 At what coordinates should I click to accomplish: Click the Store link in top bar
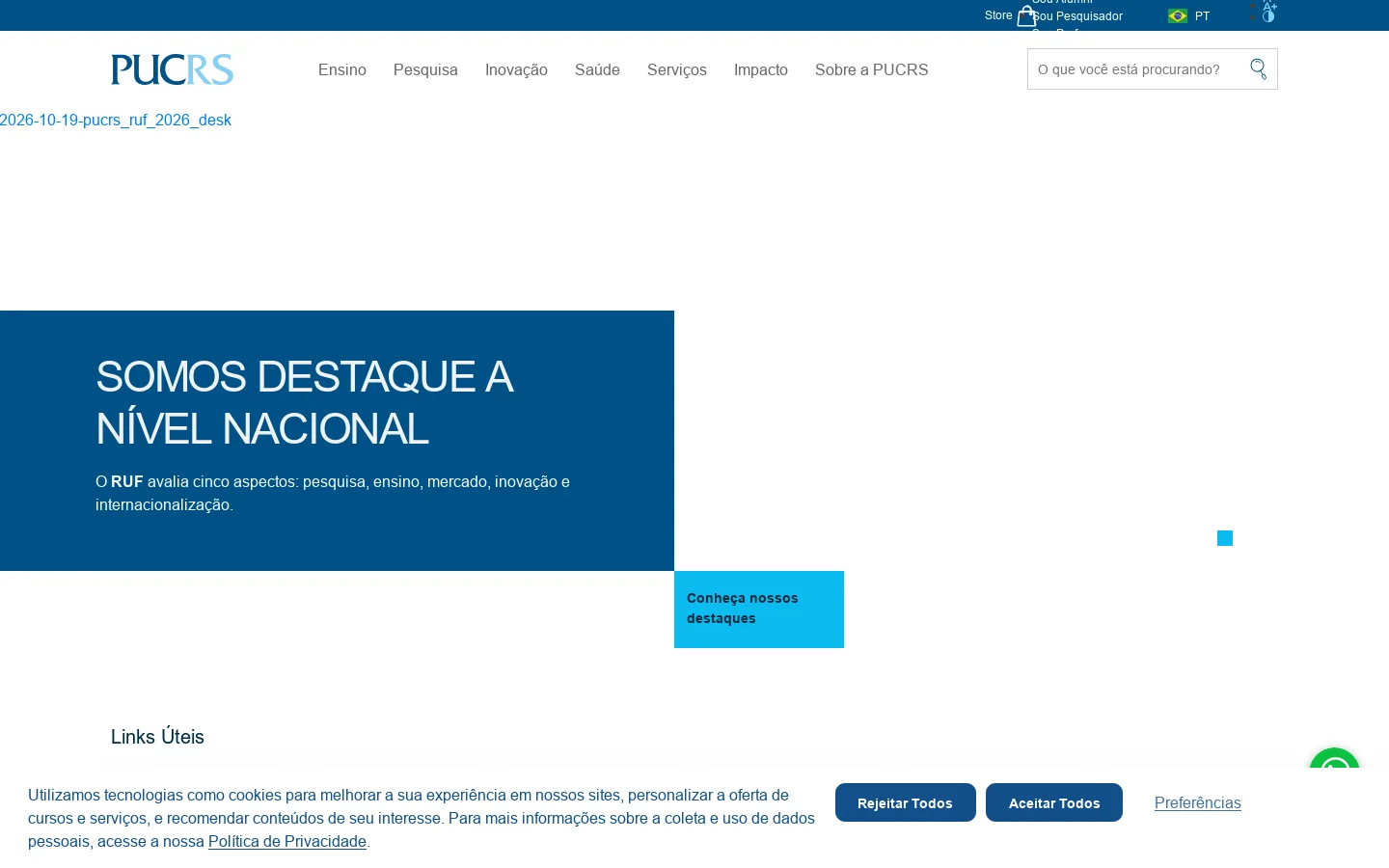point(998,15)
